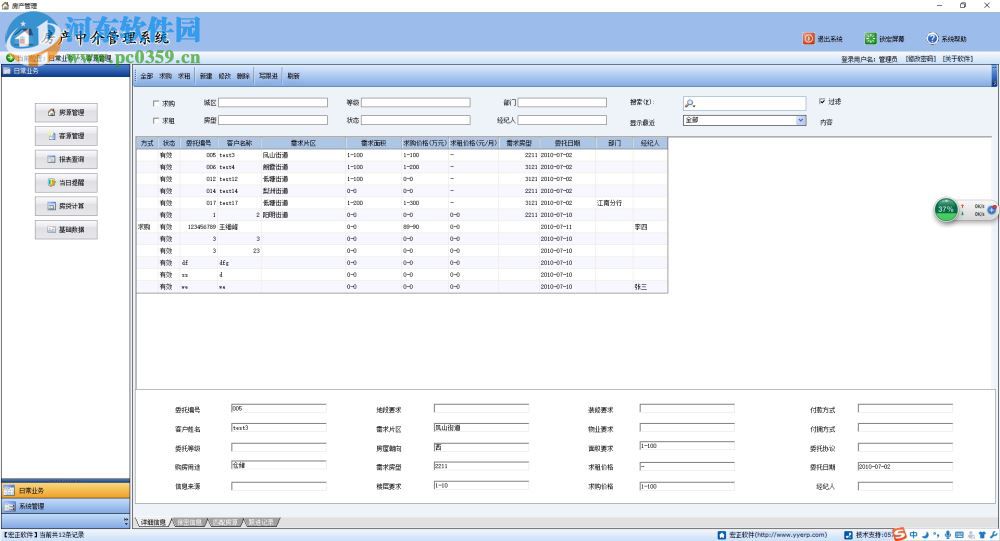This screenshot has height=541, width=1000.
Task: Uncheck the 过滤 checkbox
Action: [822, 101]
